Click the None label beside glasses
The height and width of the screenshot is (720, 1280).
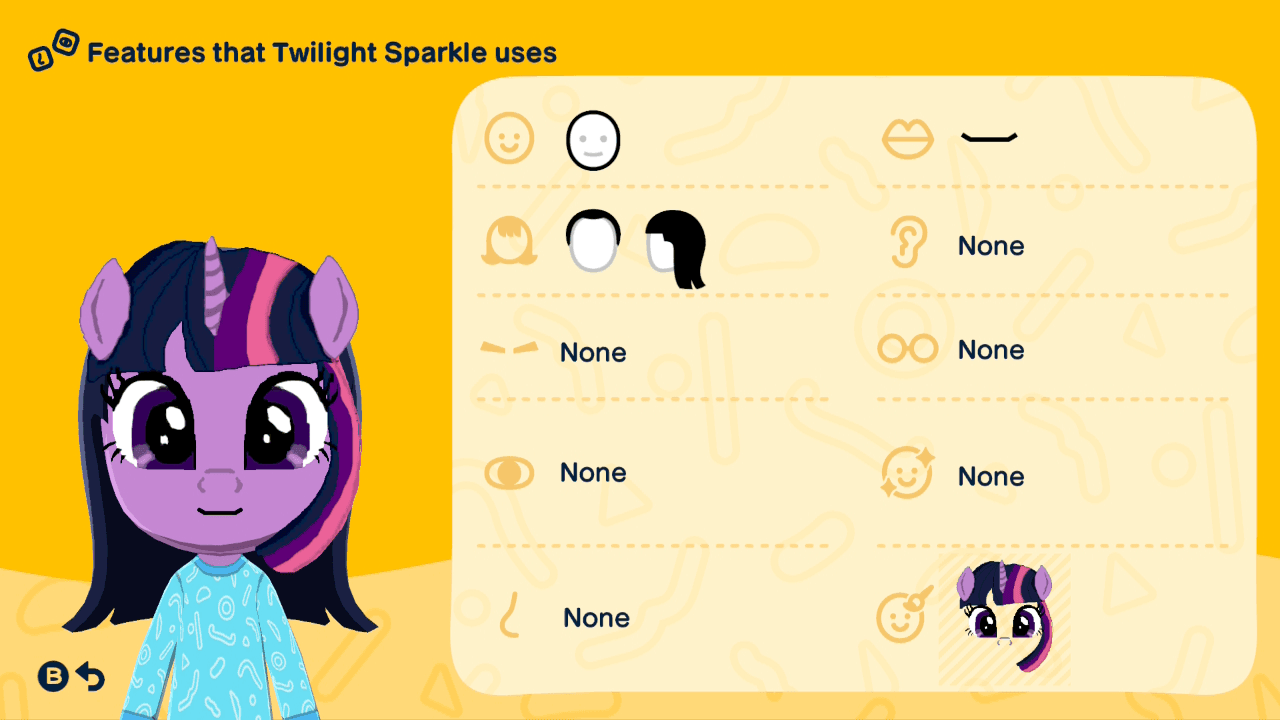[x=991, y=350]
